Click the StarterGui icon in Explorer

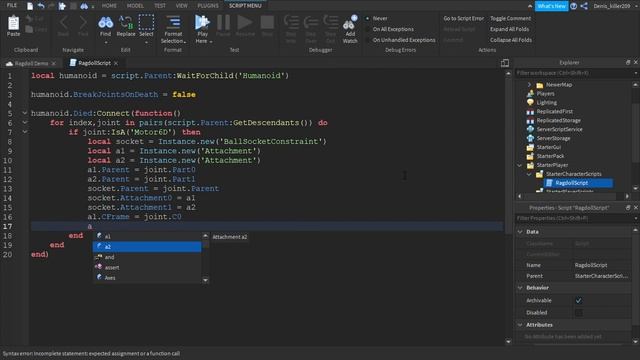tap(530, 147)
